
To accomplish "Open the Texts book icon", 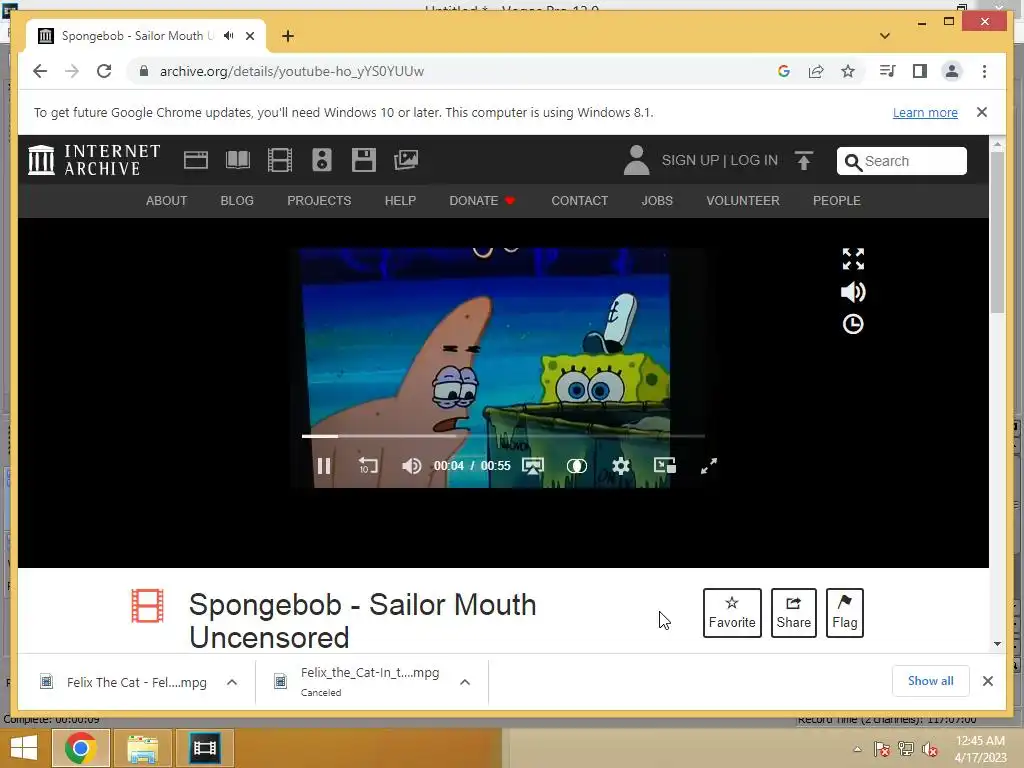I will tap(238, 160).
